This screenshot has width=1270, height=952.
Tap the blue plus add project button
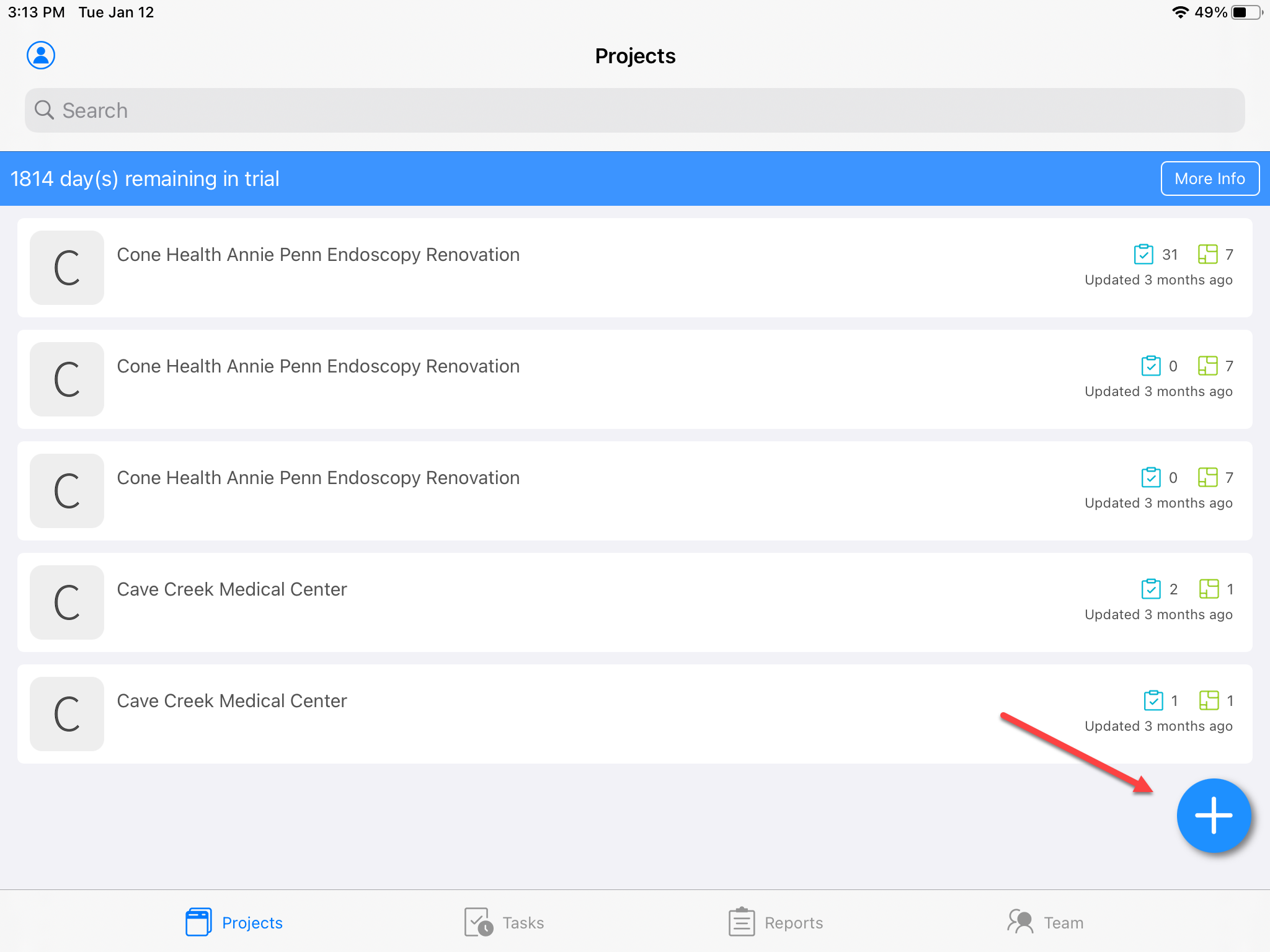(x=1214, y=816)
